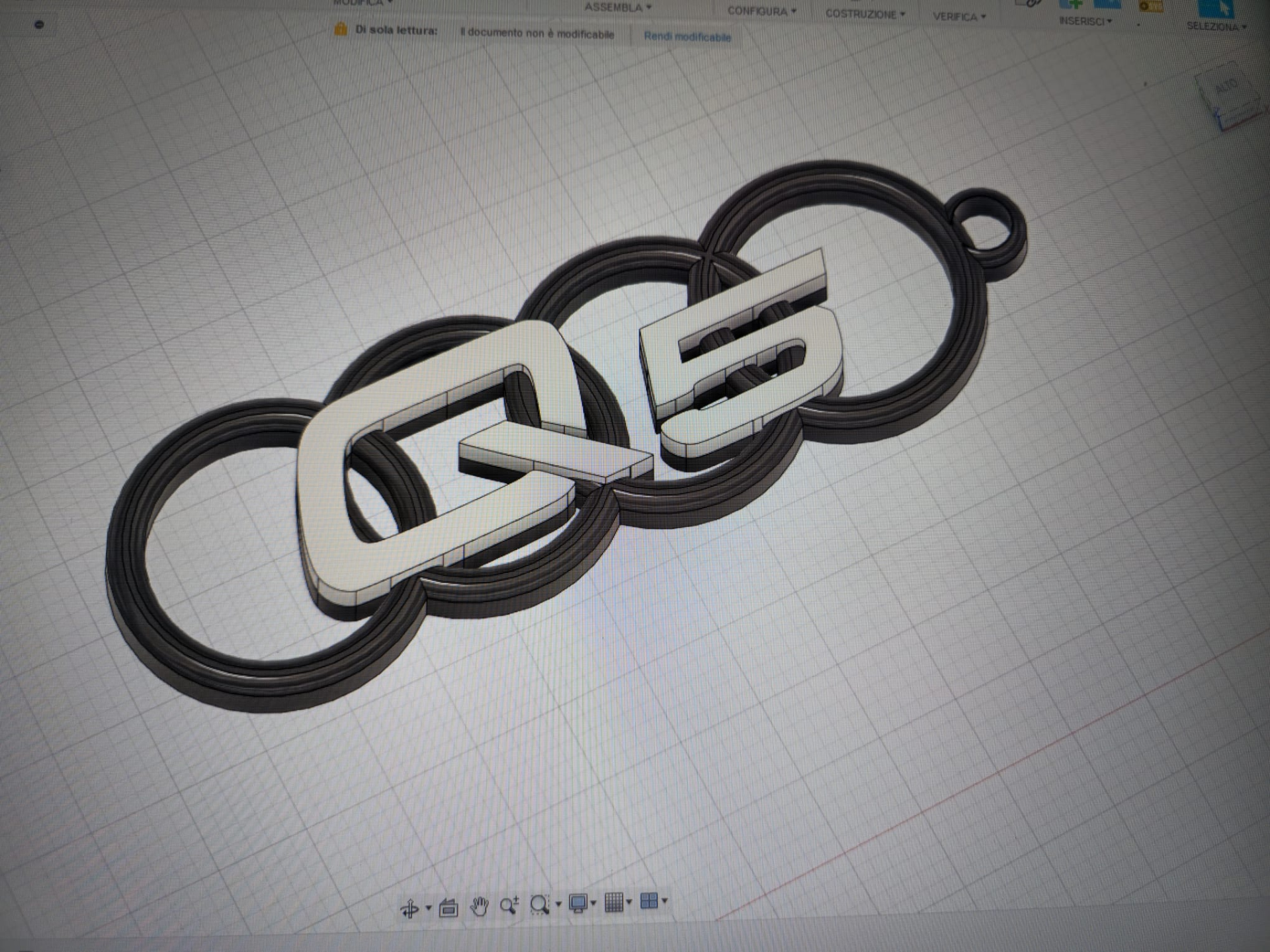
Task: Open the COSTRUZIONE menu
Action: click(865, 14)
